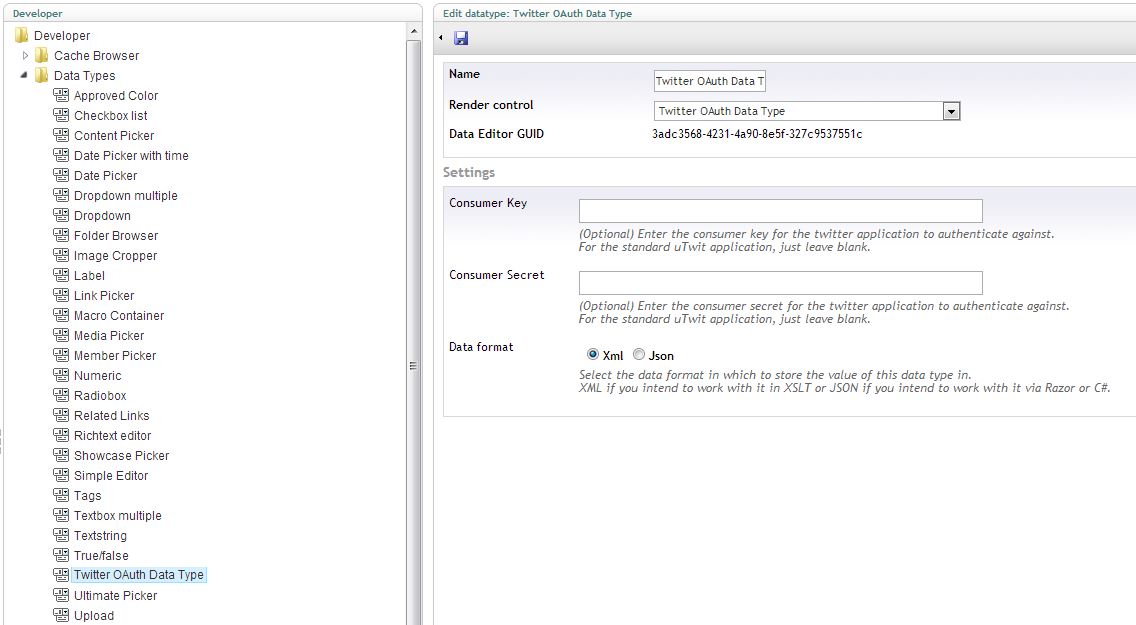Click the Label datatype icon
The width and height of the screenshot is (1136, 625).
click(x=62, y=275)
